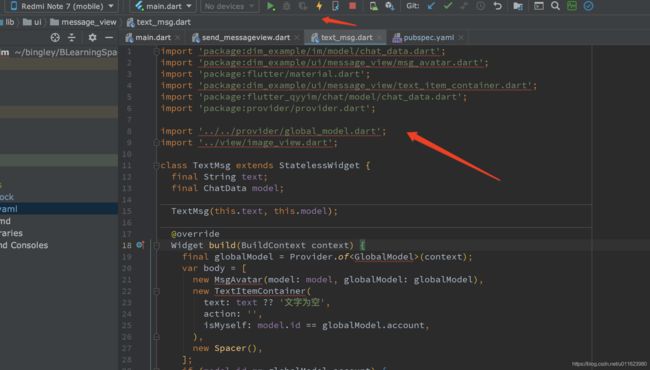
Task: Click 'final ChatData model;' declaration
Action: click(228, 188)
